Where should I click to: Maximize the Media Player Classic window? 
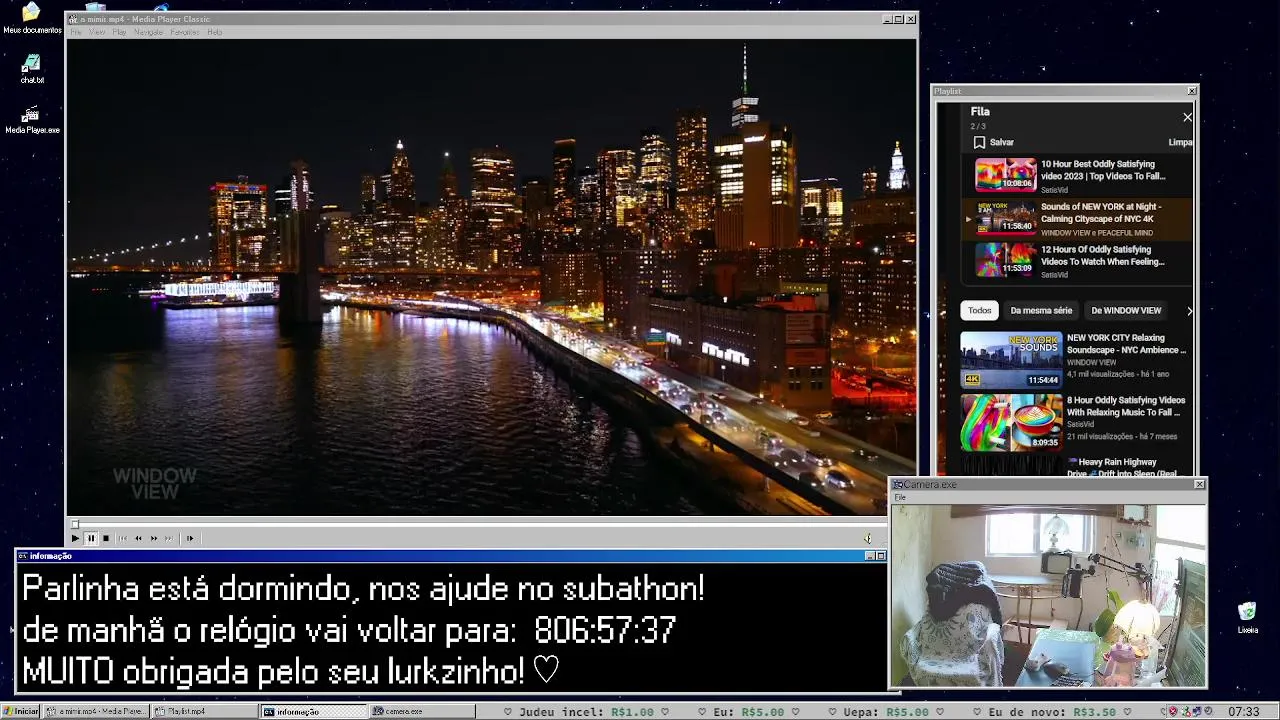tap(899, 19)
